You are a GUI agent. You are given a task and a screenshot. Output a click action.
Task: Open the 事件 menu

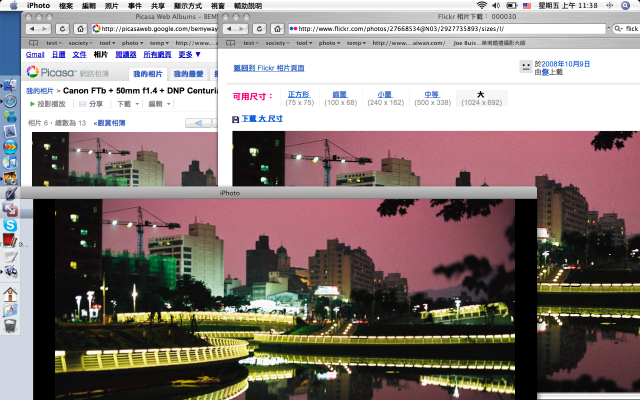(x=135, y=6)
